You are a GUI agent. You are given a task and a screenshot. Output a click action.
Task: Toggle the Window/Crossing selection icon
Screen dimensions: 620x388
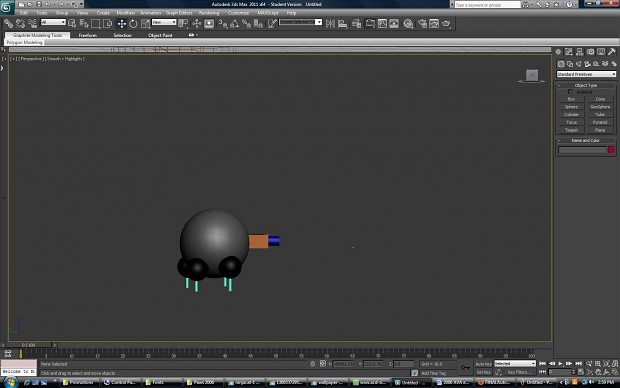pos(108,24)
